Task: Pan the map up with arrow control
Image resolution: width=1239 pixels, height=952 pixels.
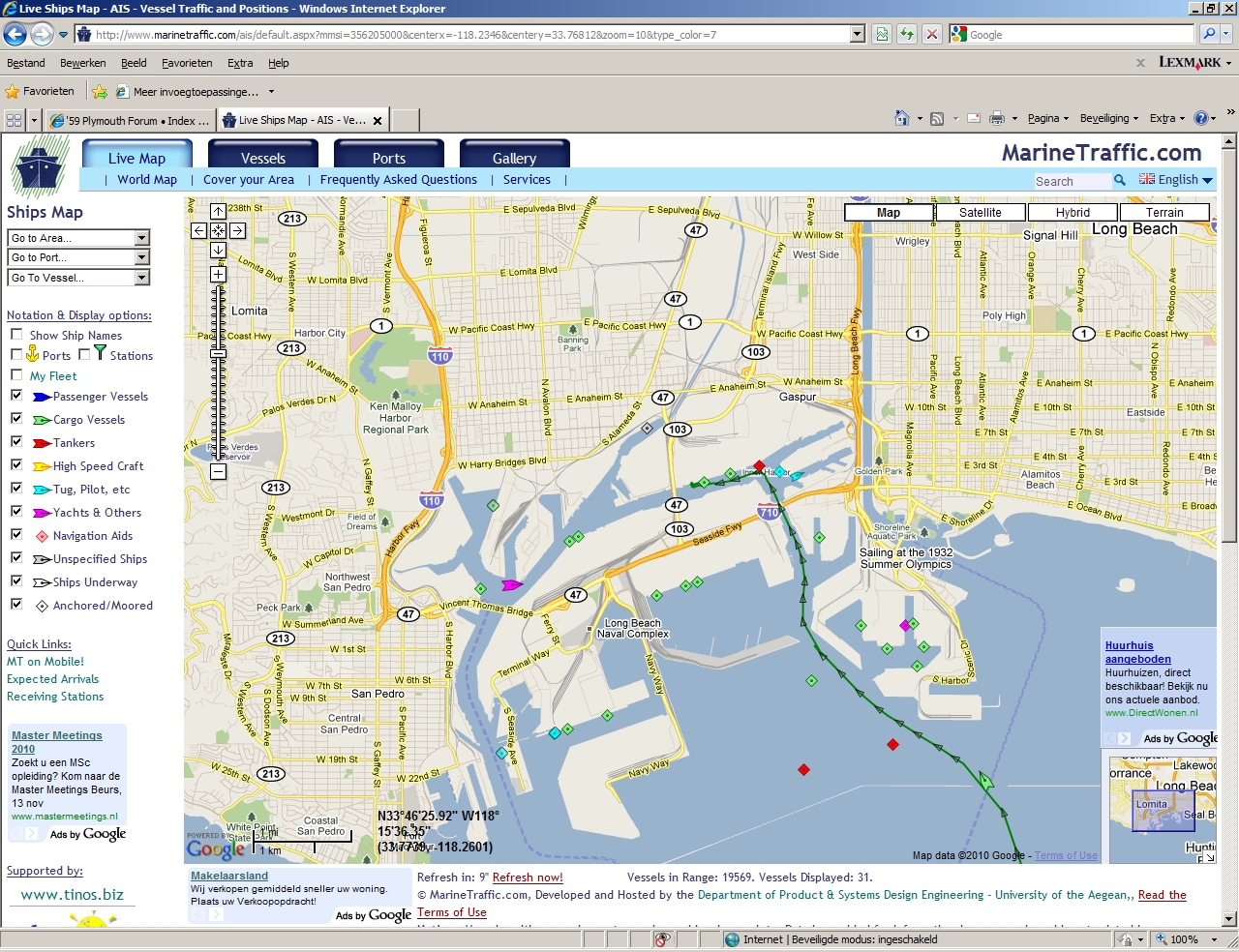Action: (218, 211)
